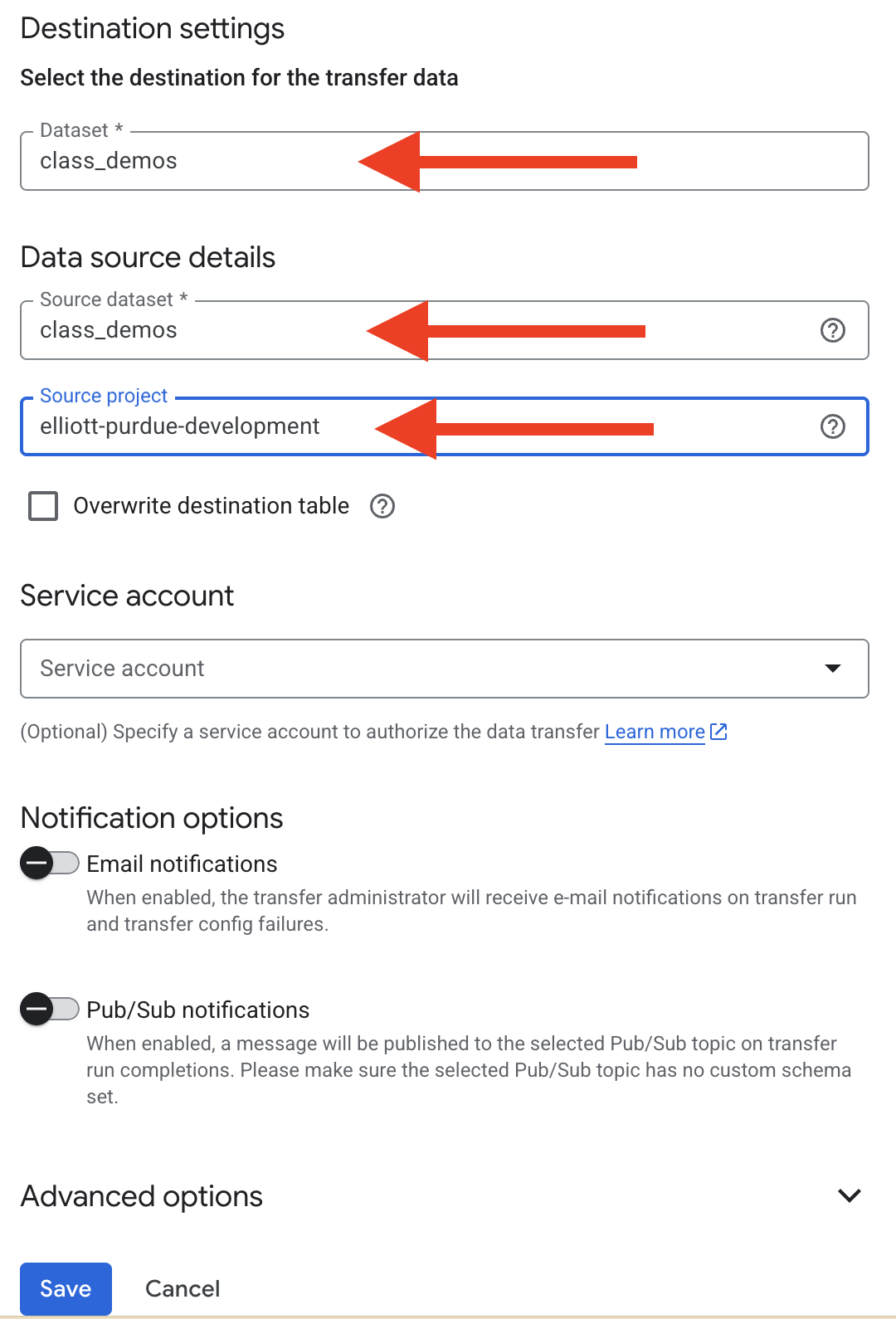Click the Service account dropdown arrow
896x1319 pixels.
click(x=833, y=669)
